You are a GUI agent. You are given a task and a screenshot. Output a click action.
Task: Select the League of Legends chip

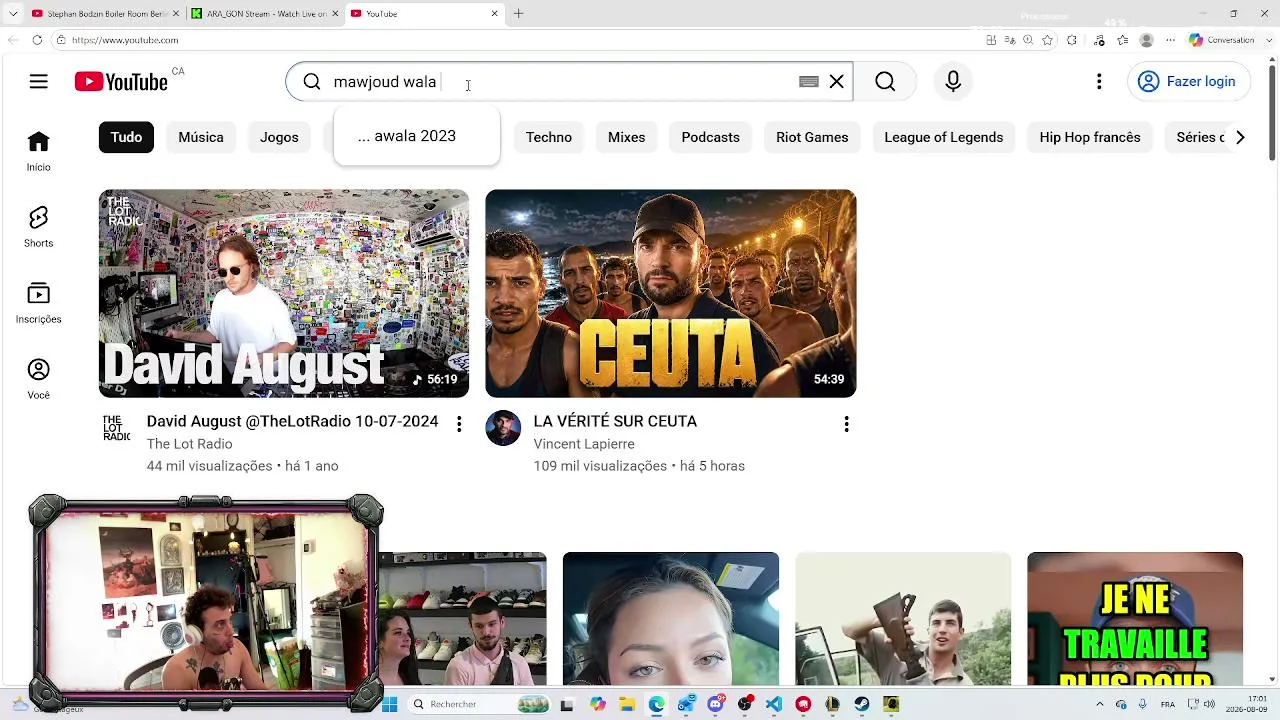943,137
